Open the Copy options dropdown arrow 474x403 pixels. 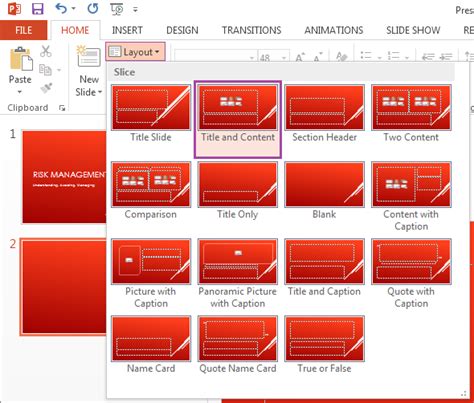[59, 70]
